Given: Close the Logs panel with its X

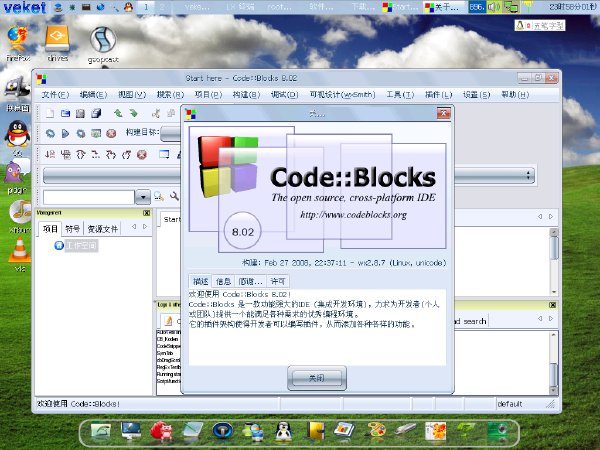Looking at the screenshot, I should pos(553,305).
